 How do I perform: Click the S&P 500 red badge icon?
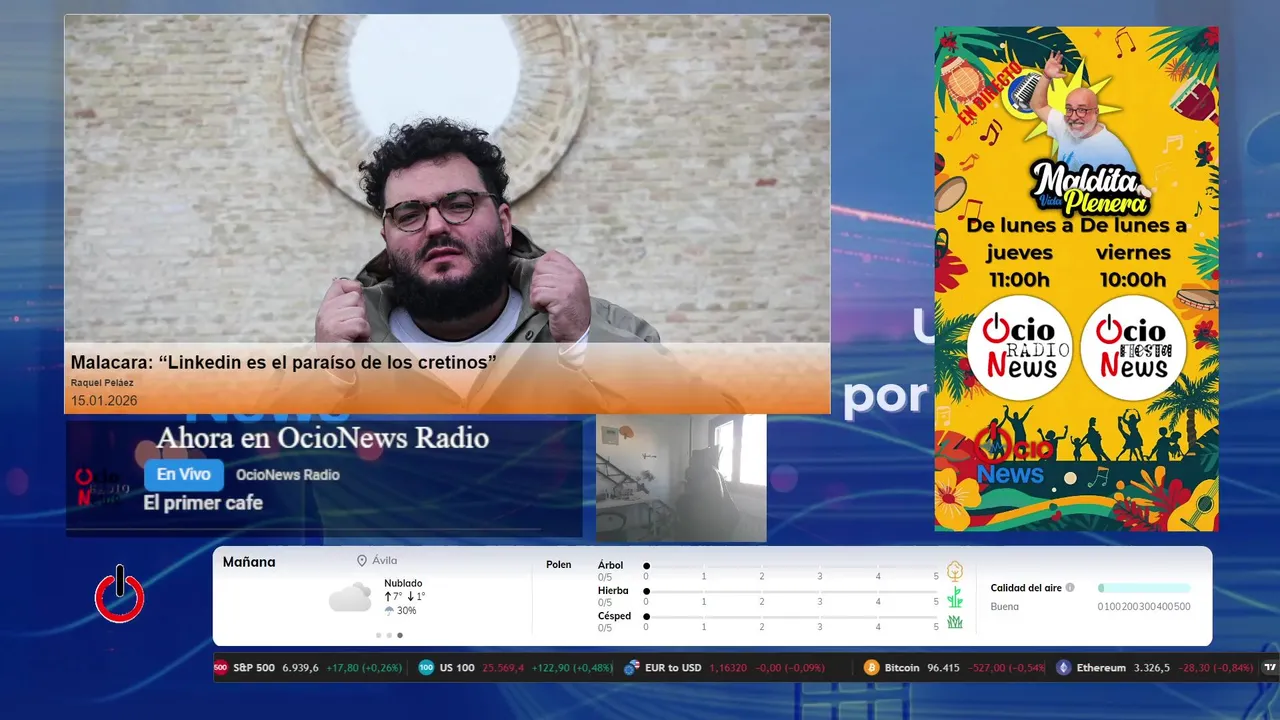pyautogui.click(x=221, y=667)
